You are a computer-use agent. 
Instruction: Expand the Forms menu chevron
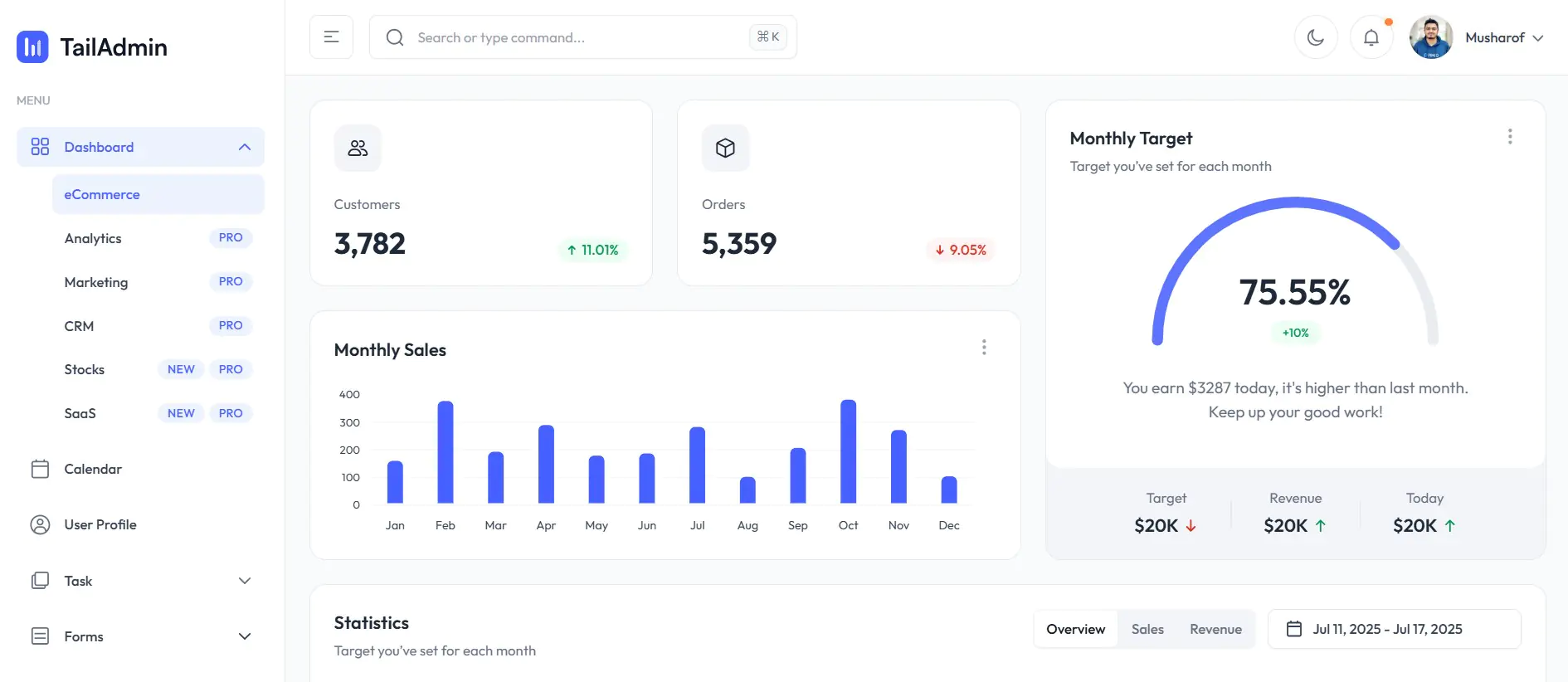[x=244, y=636]
